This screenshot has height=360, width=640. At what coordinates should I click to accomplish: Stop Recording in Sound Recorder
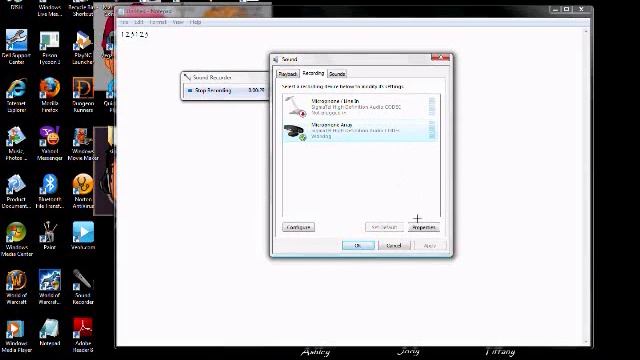[209, 90]
